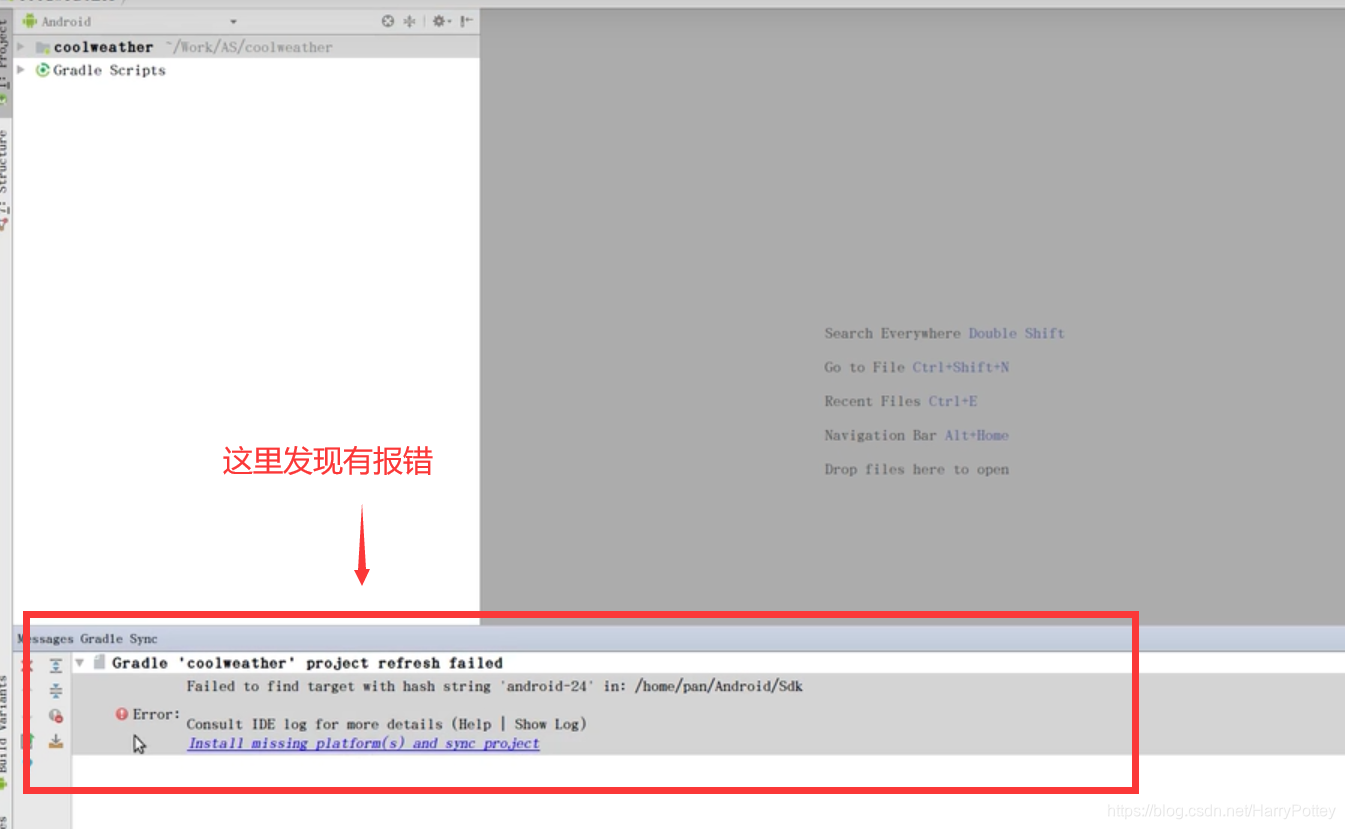Click the export messages download icon
Image resolution: width=1345 pixels, height=829 pixels.
coord(56,741)
